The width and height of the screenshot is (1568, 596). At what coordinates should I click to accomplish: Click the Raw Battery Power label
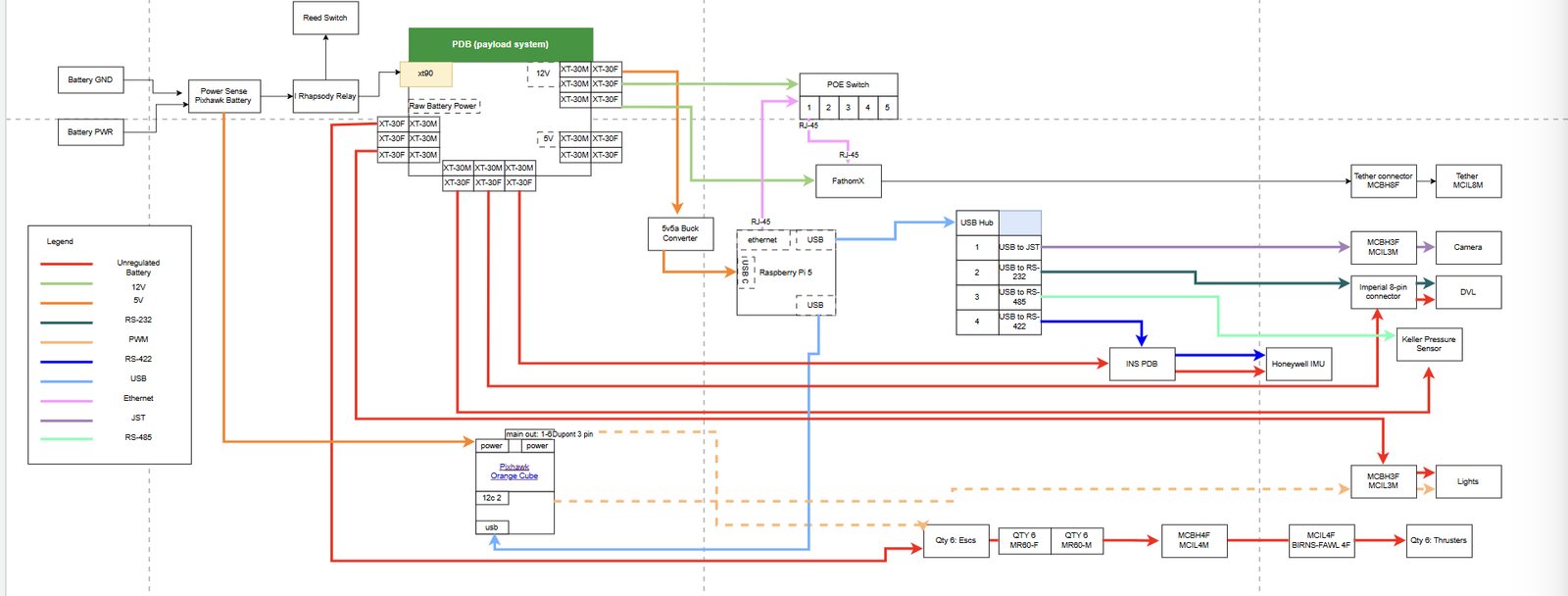click(x=443, y=106)
